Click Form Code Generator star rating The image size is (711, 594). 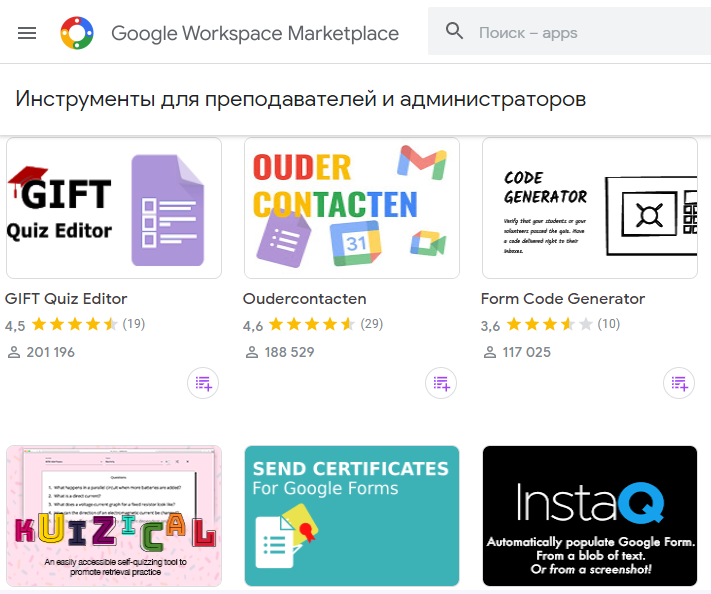550,325
